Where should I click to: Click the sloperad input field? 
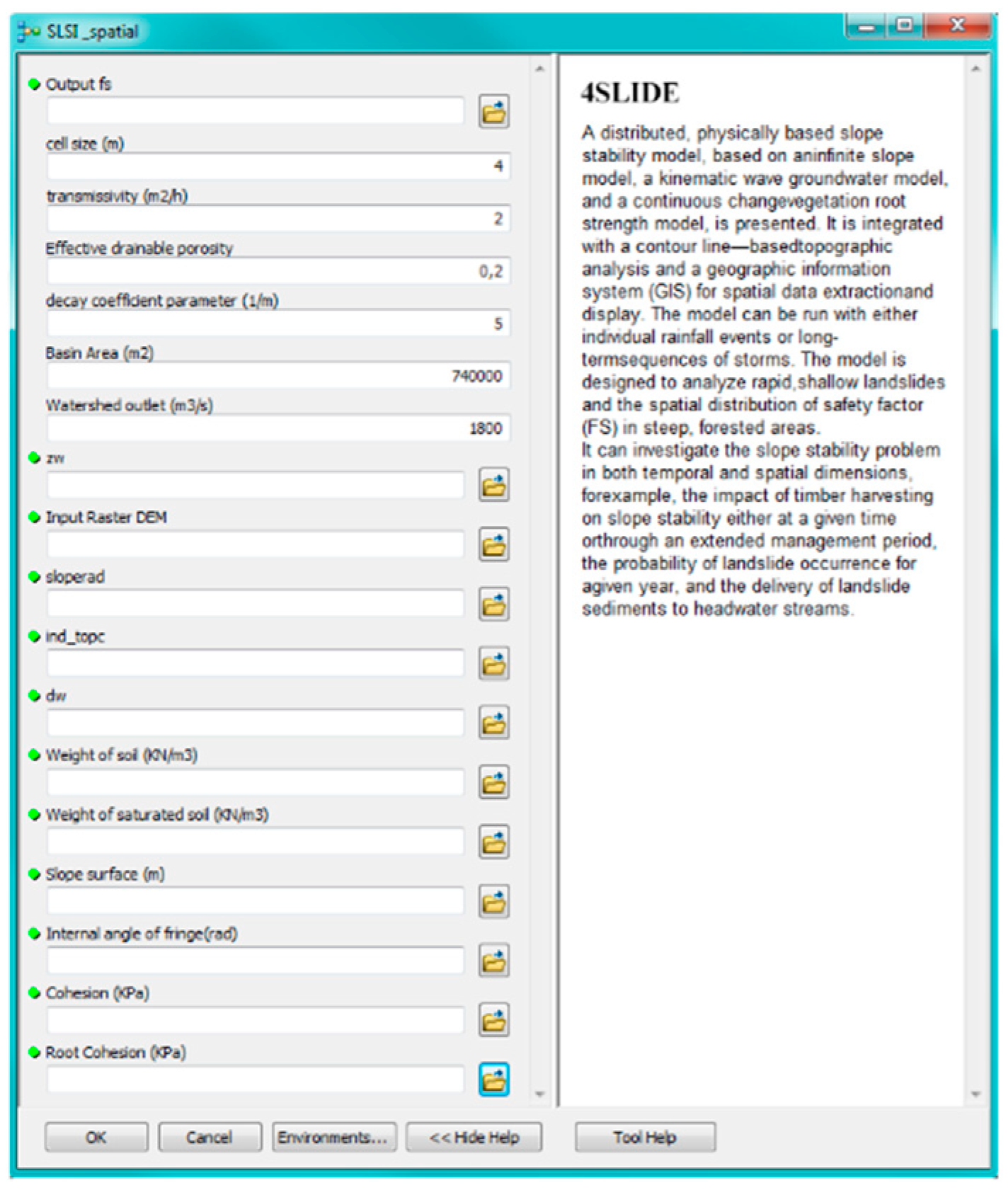(x=256, y=604)
